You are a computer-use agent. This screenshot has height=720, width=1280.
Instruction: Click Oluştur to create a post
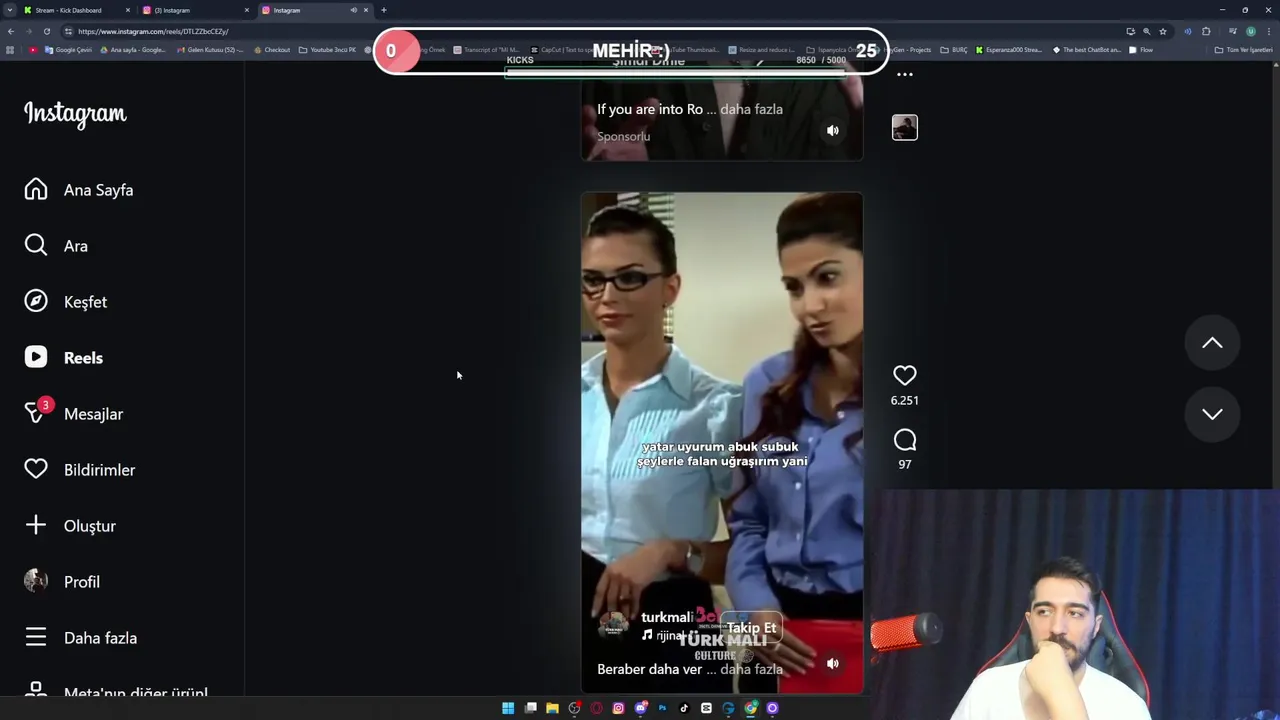coord(70,526)
